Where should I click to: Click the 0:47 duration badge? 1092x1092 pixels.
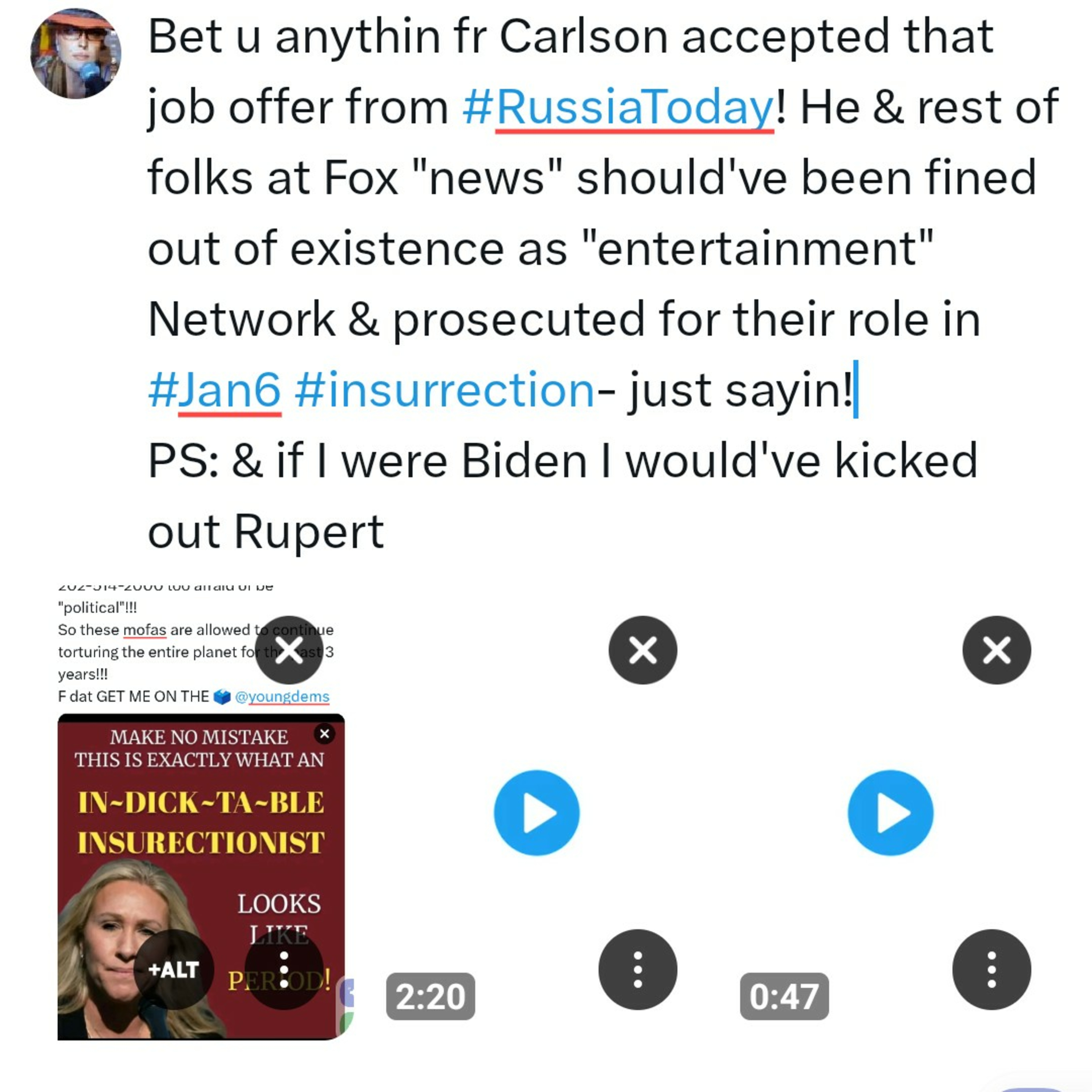tap(784, 997)
